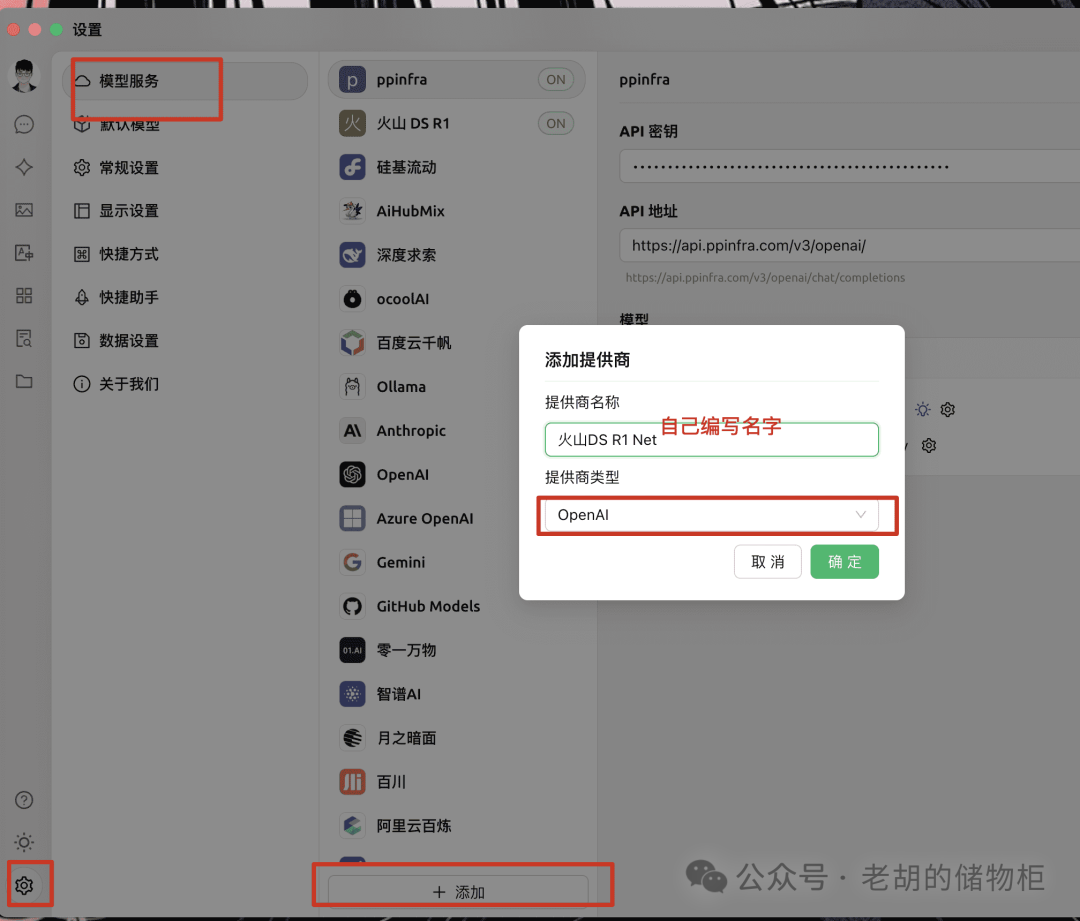The width and height of the screenshot is (1080, 921).
Task: Select 常规设置 in settings menu
Action: point(185,167)
